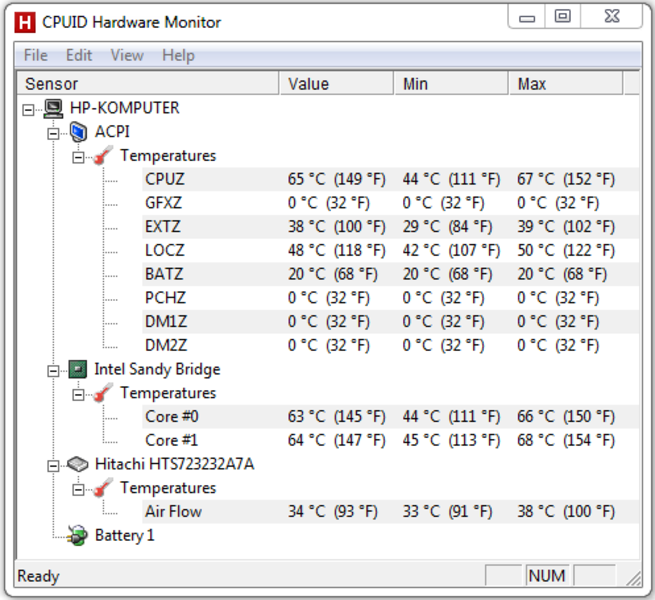
Task: Collapse the Intel Sandy Bridge node
Action: [x=53, y=371]
